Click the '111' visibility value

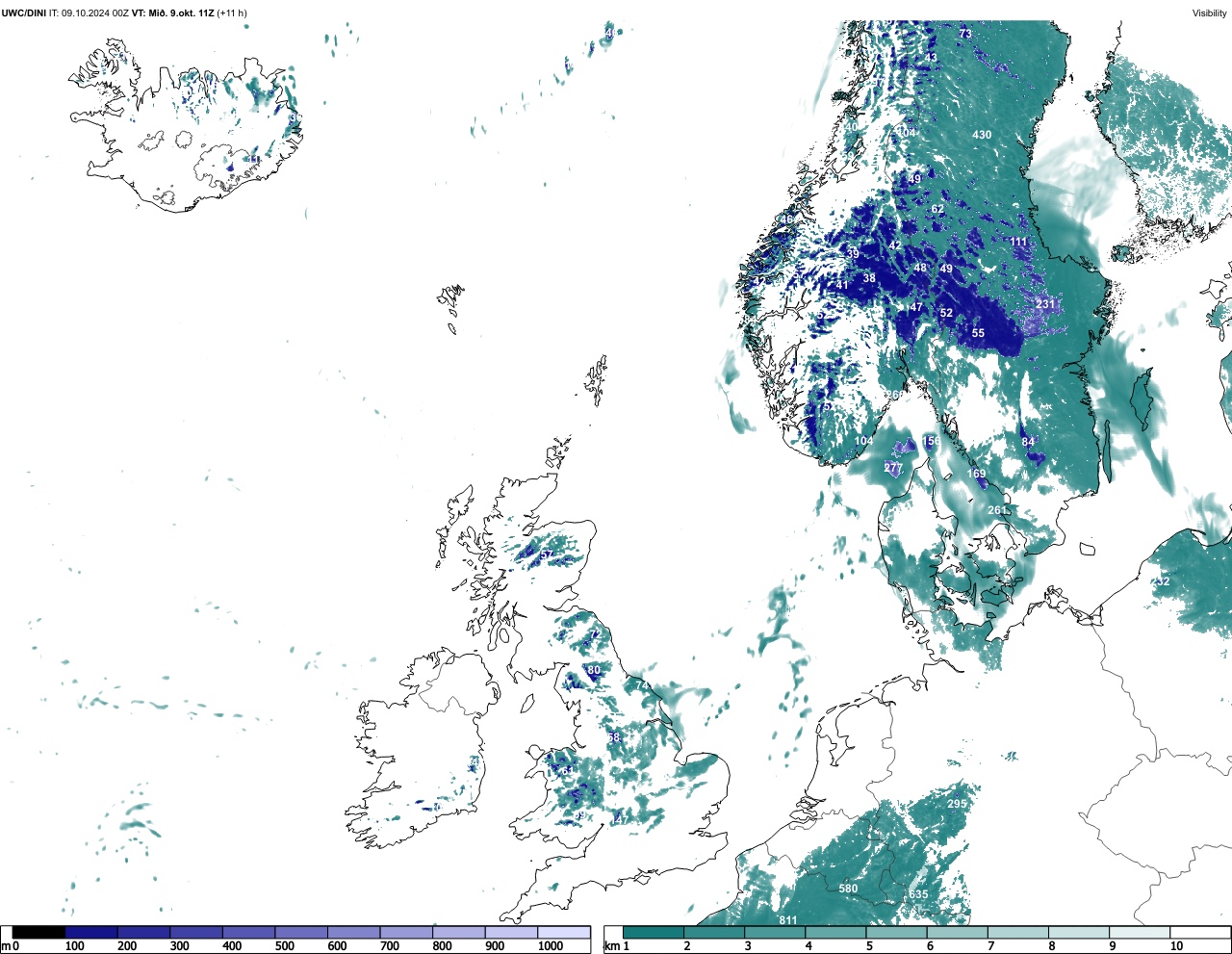[x=1018, y=242]
